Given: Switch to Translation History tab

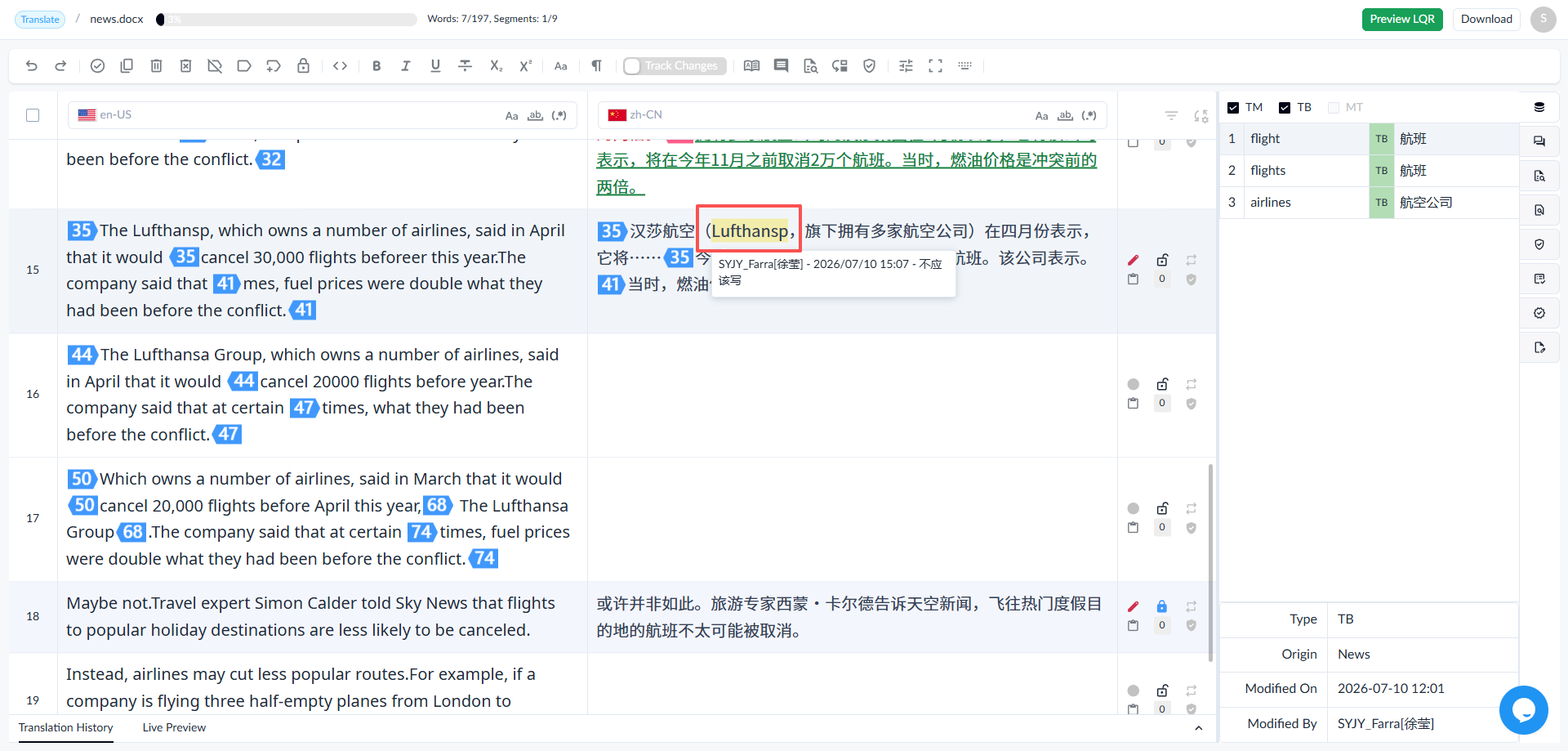Looking at the screenshot, I should [65, 728].
